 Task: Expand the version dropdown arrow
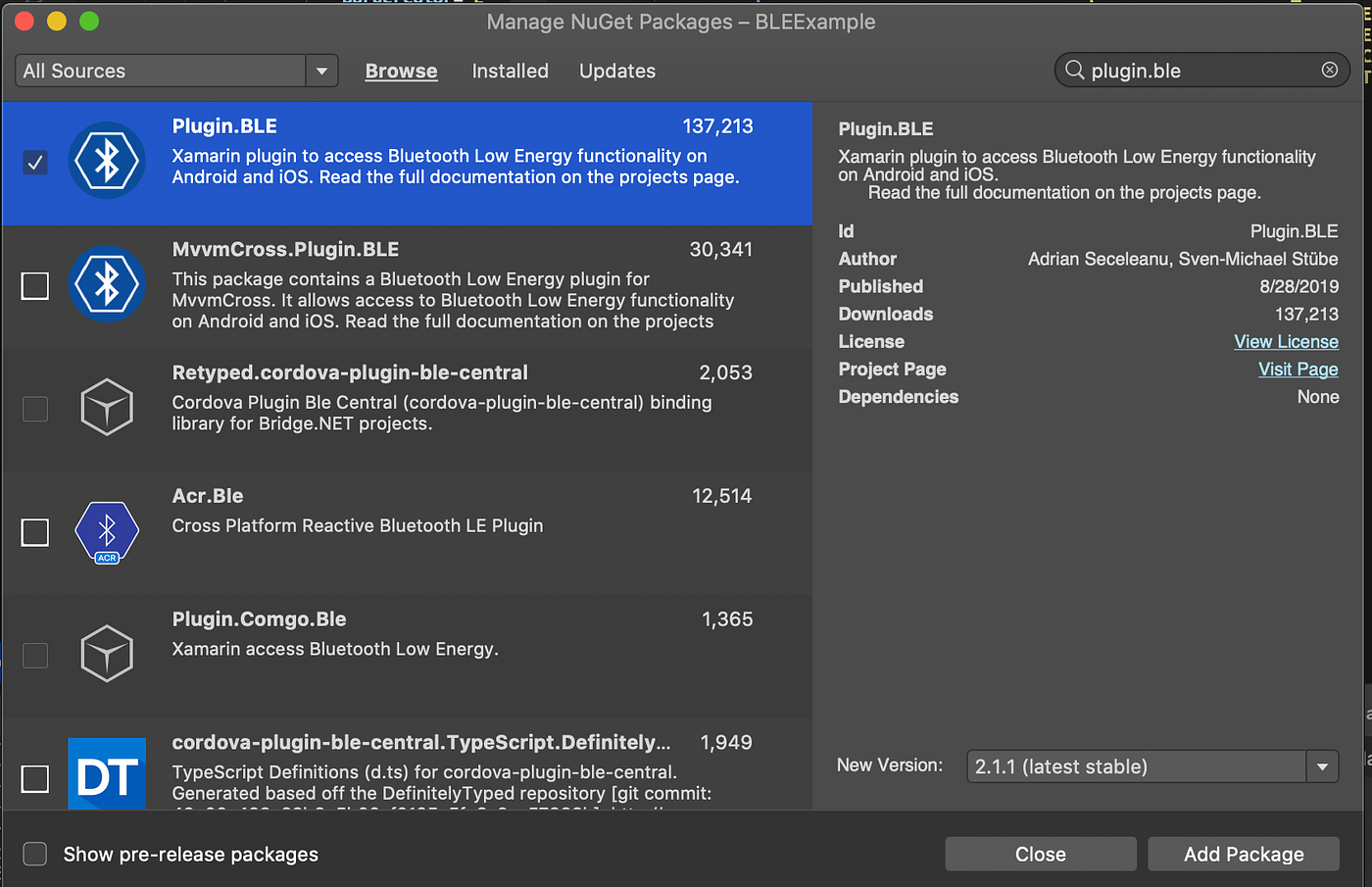1322,765
